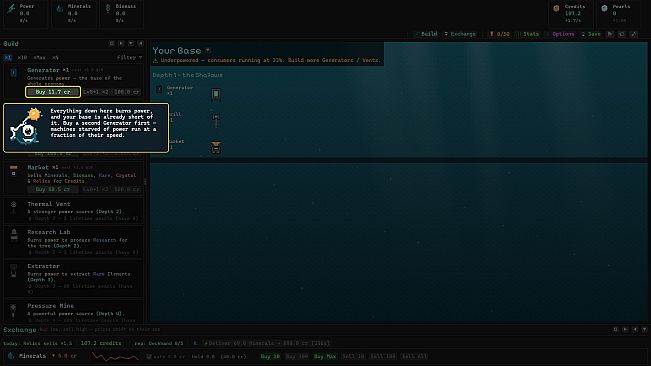Buy a Market for 88.5 cr

(x=53, y=189)
